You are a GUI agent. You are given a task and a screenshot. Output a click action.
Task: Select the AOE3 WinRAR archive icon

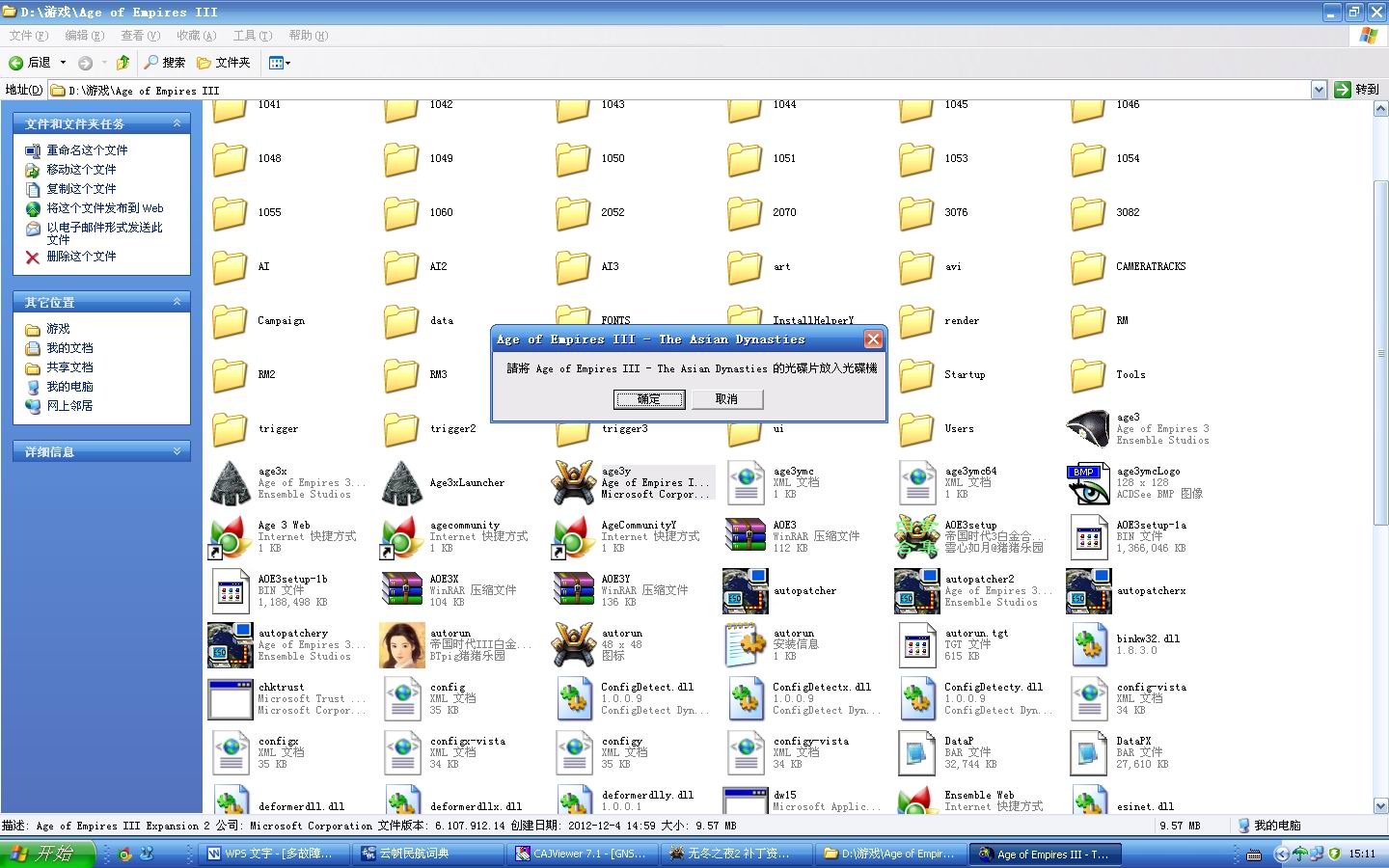tap(746, 537)
